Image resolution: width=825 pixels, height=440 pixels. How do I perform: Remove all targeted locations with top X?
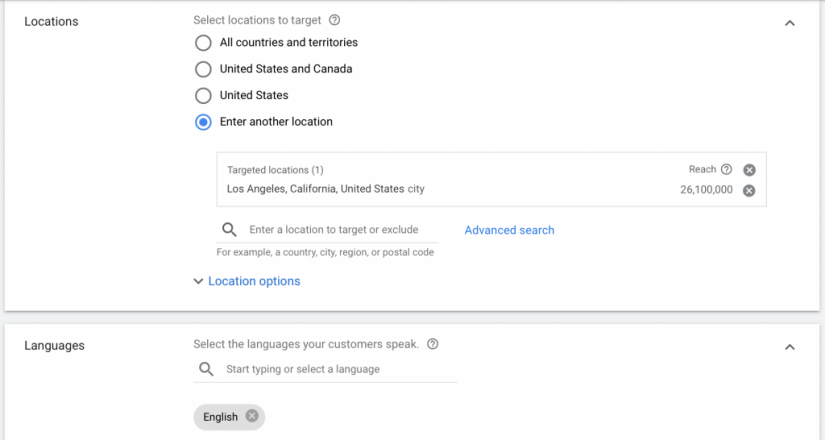tap(749, 170)
